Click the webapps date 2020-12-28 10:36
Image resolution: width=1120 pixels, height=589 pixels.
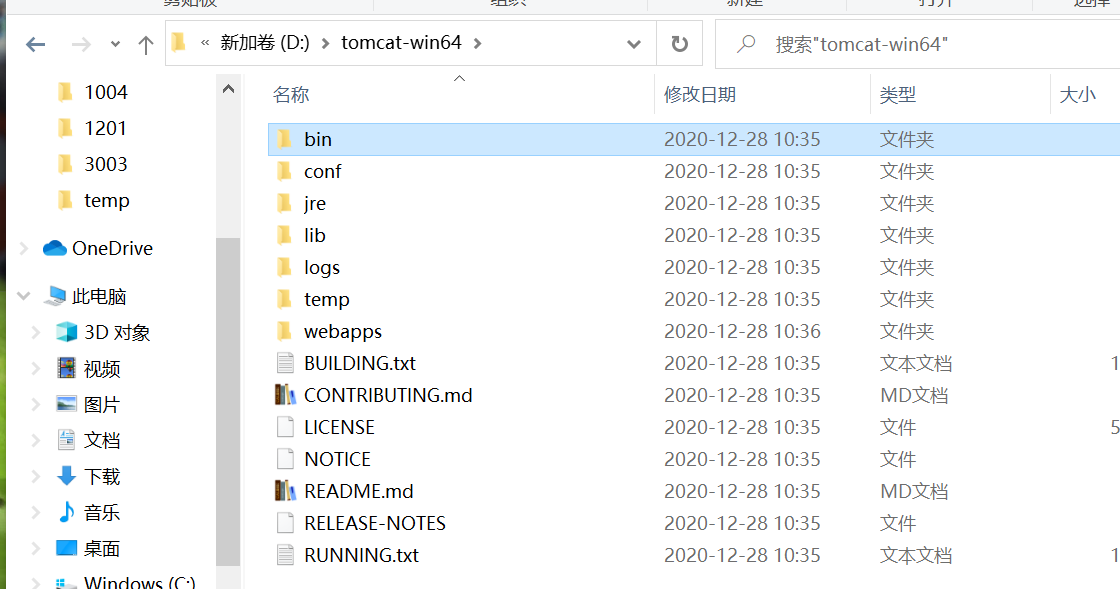742,331
